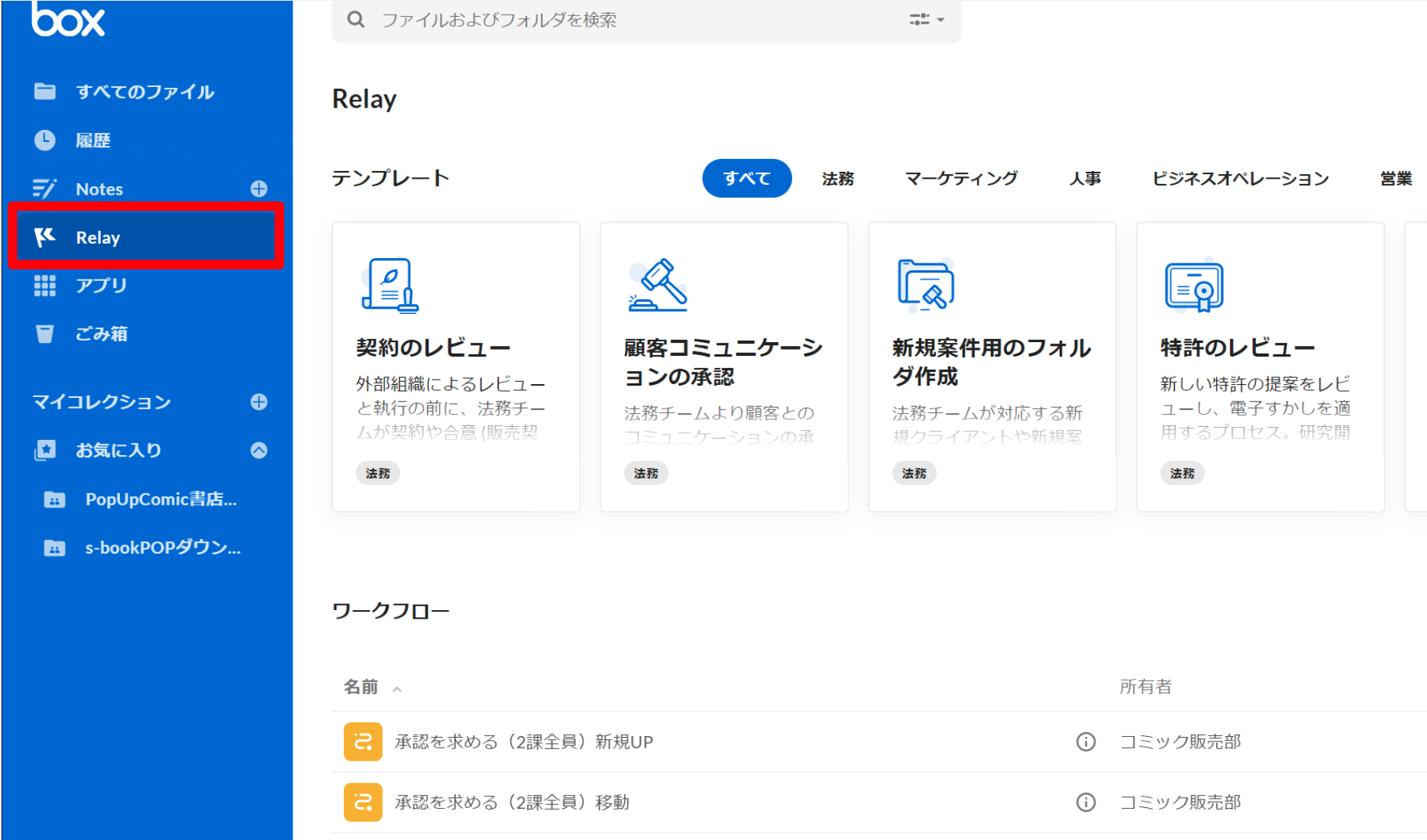This screenshot has width=1427, height=840.
Task: Open the 新規案件用のフォルダ作成 template title
Action: [x=992, y=362]
